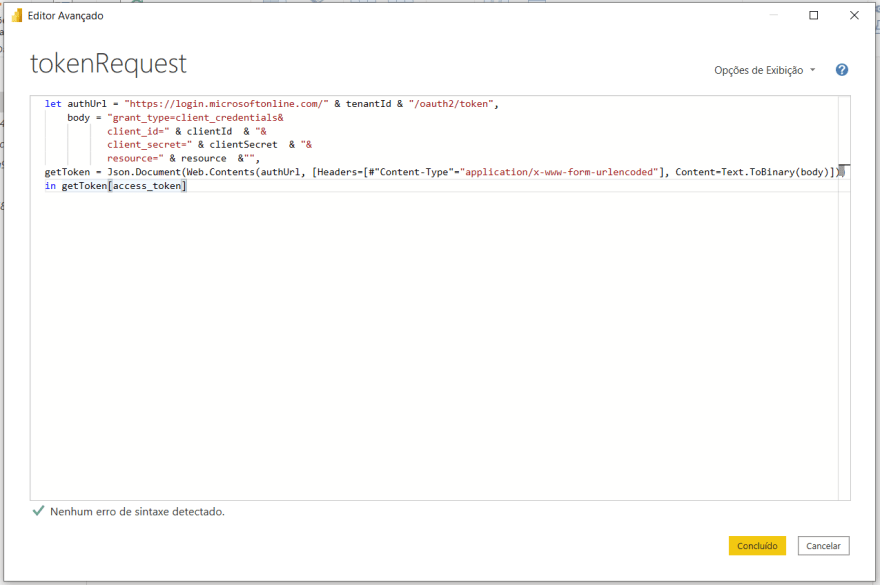Click the tokenRequest query title
The height and width of the screenshot is (585, 880).
pyautogui.click(x=108, y=64)
